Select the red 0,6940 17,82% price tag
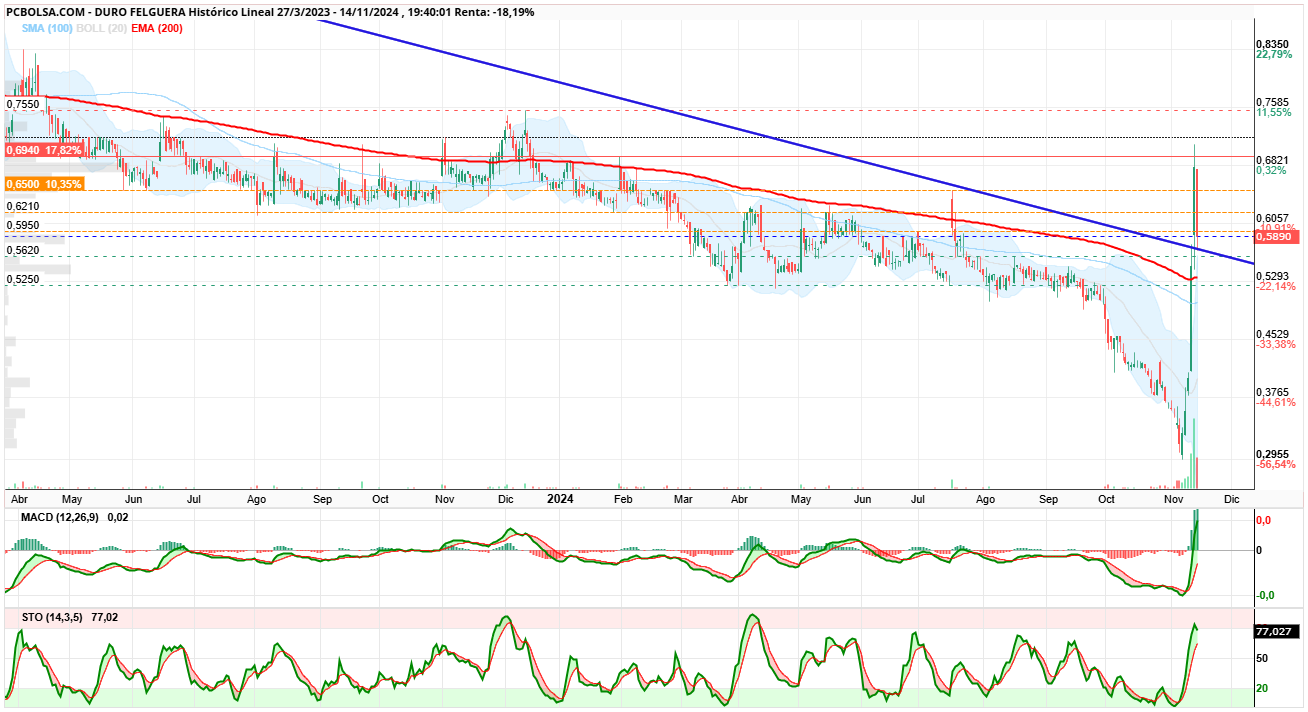 pos(44,150)
